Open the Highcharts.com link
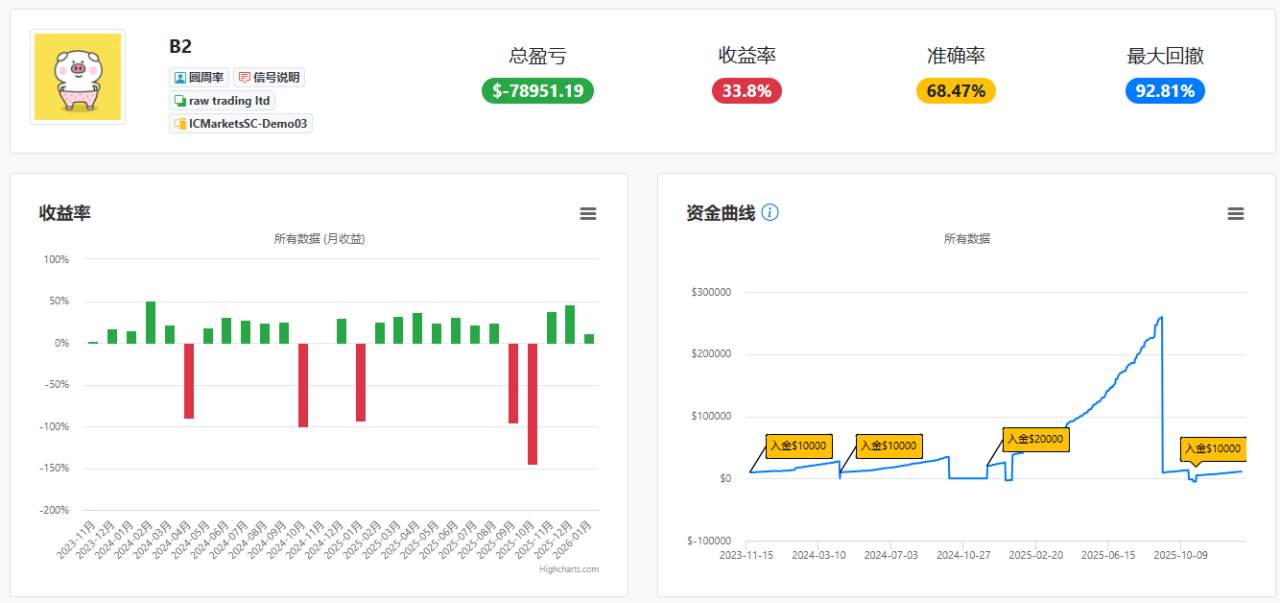The height and width of the screenshot is (603, 1280). 568,569
